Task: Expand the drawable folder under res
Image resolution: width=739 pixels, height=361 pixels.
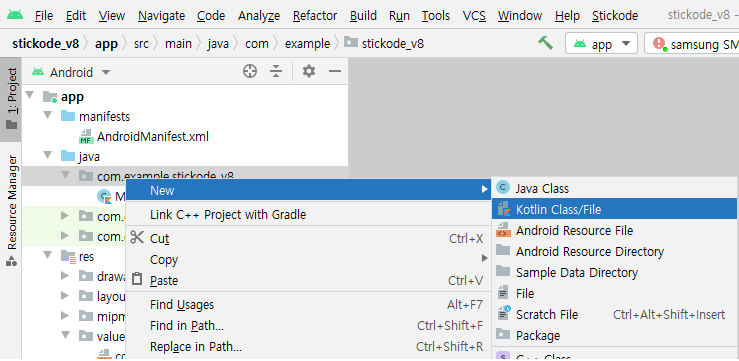Action: pos(66,276)
